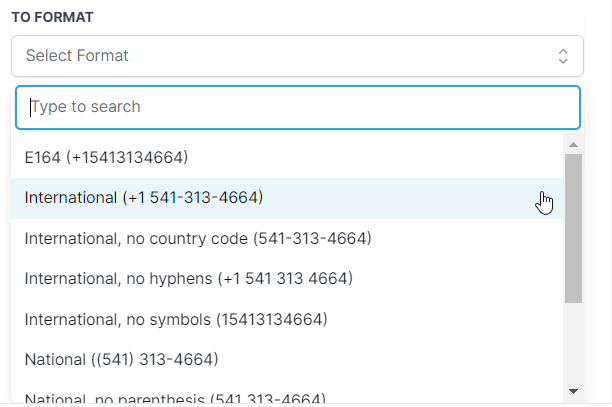The image size is (612, 407).
Task: Select International, no hyphens format
Action: [x=188, y=277]
